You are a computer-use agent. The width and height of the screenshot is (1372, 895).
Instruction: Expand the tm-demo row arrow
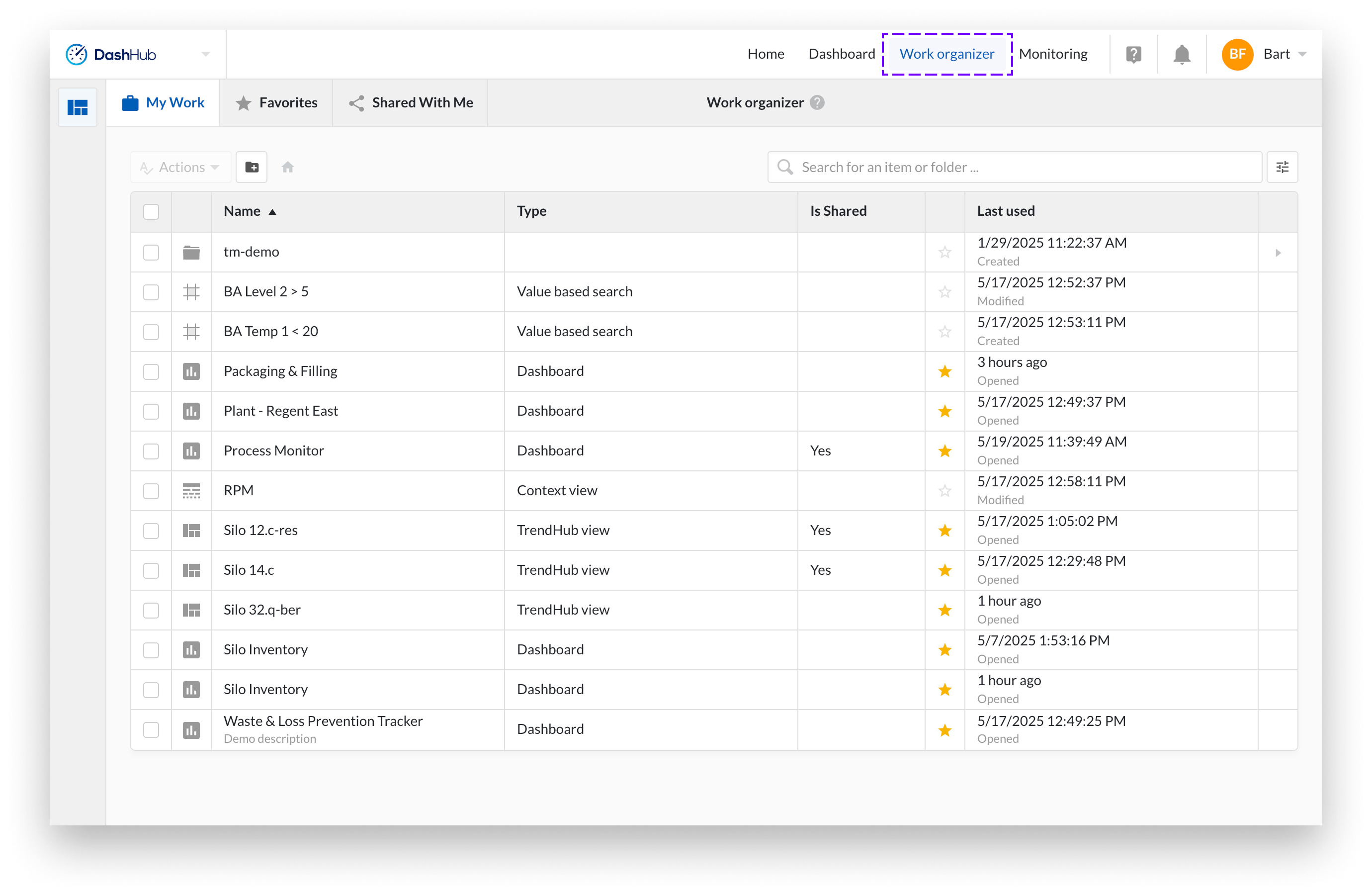click(x=1278, y=253)
